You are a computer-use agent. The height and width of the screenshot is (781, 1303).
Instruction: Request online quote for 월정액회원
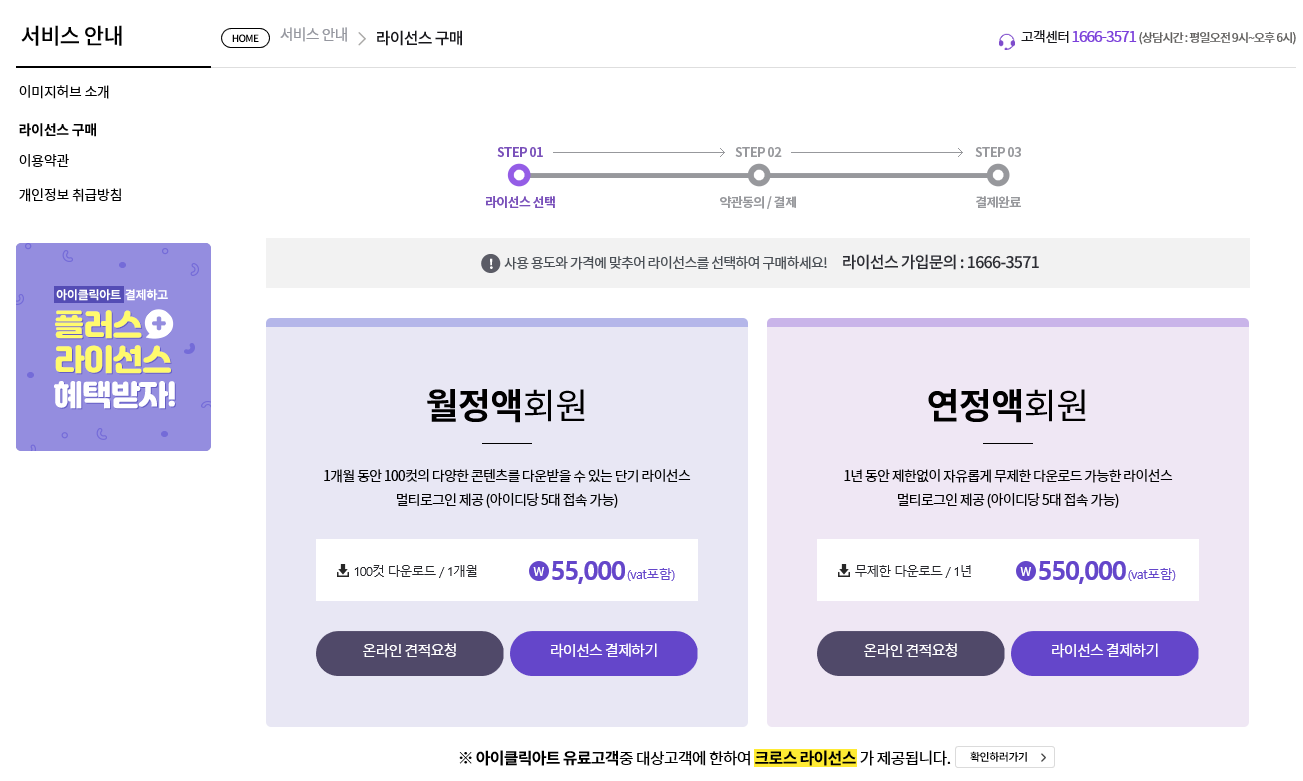pos(410,653)
